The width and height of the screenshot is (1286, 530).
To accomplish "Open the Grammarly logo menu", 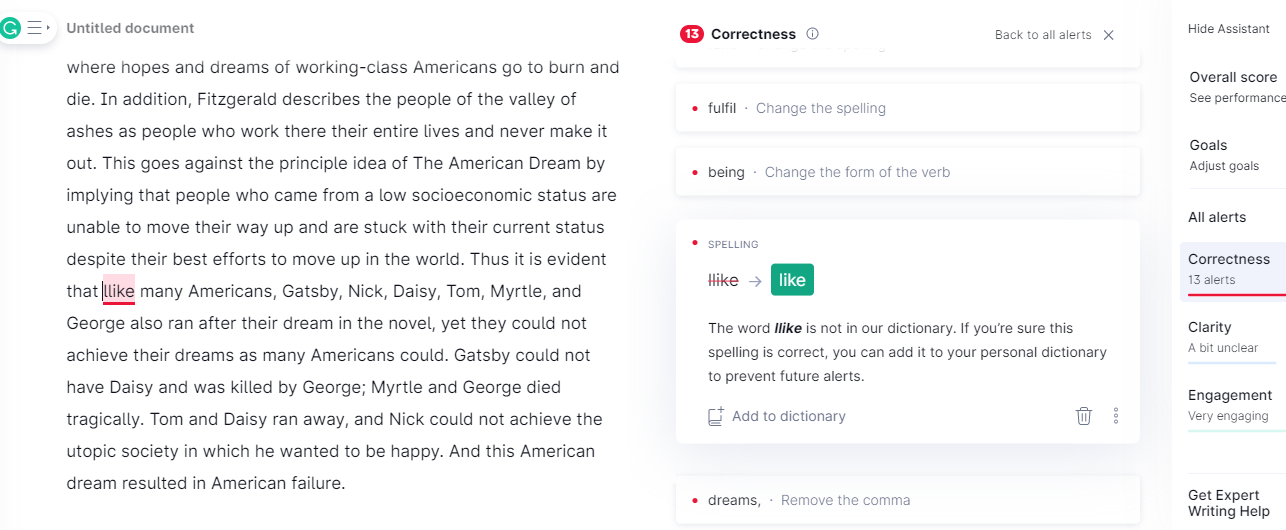I will pyautogui.click(x=11, y=28).
